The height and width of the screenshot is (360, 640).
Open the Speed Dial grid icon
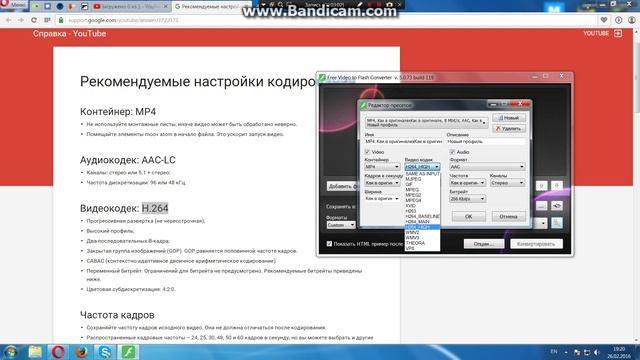pyautogui.click(x=47, y=20)
